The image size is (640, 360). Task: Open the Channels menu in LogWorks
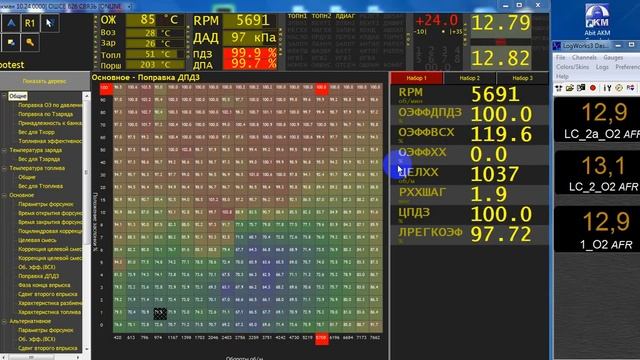pos(584,58)
